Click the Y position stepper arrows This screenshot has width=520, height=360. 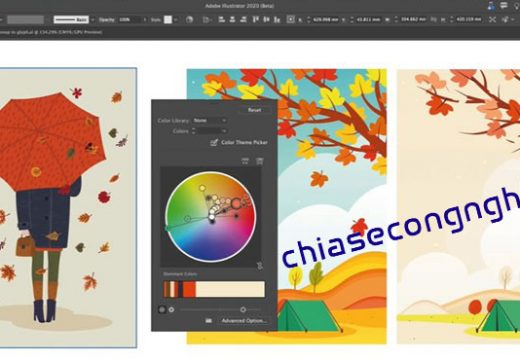[x=352, y=20]
